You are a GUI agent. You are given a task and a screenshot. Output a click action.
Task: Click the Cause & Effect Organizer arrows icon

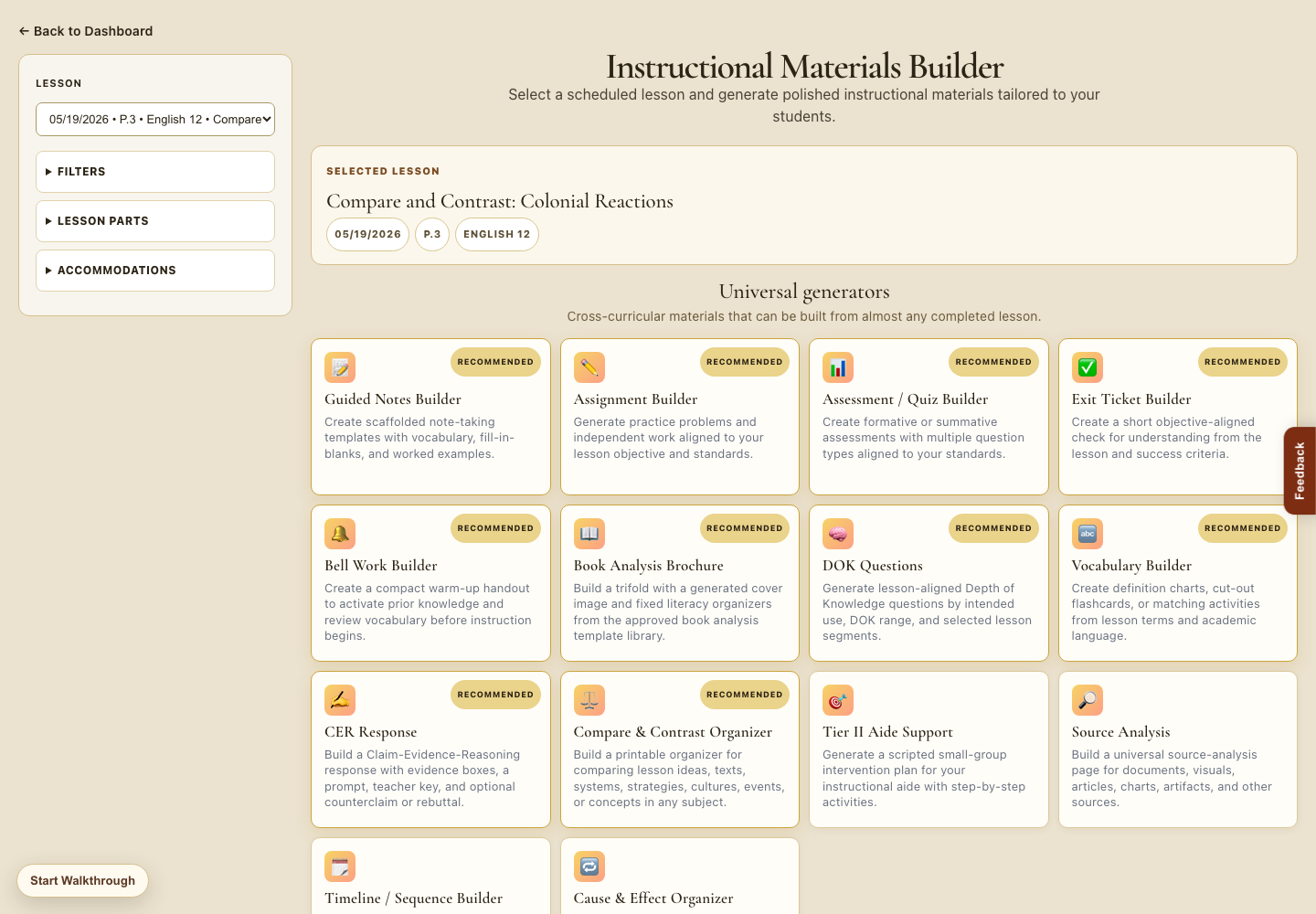[589, 866]
